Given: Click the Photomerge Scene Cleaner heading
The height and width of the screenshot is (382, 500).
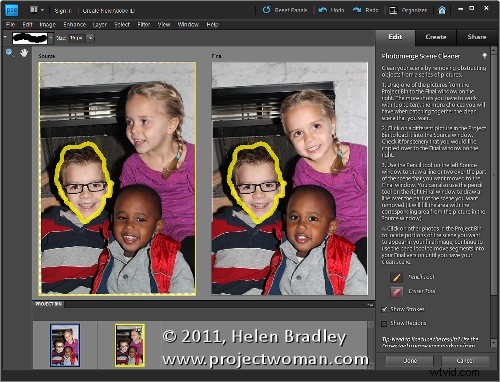Looking at the screenshot, I should tap(421, 56).
